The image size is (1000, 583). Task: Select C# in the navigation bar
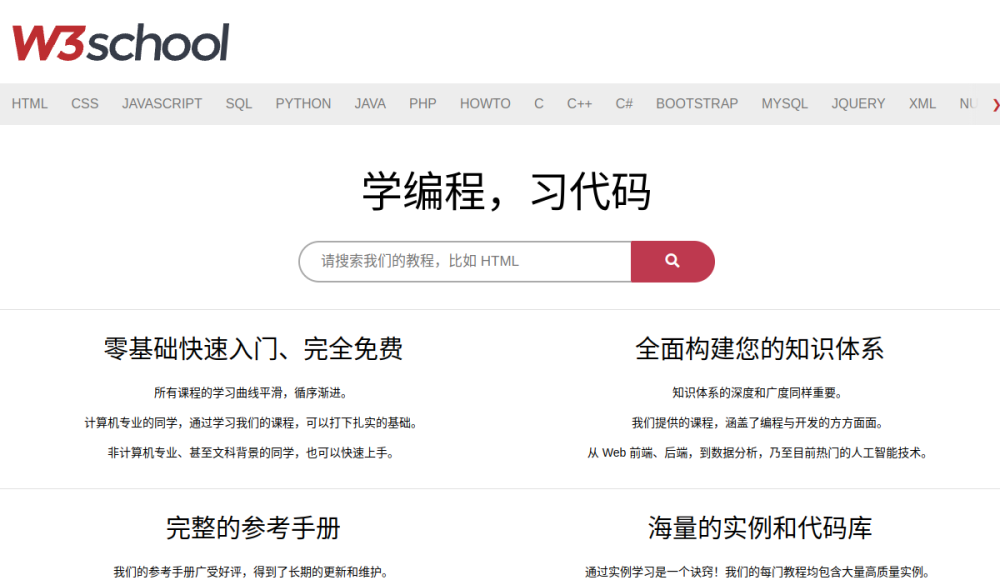[624, 104]
